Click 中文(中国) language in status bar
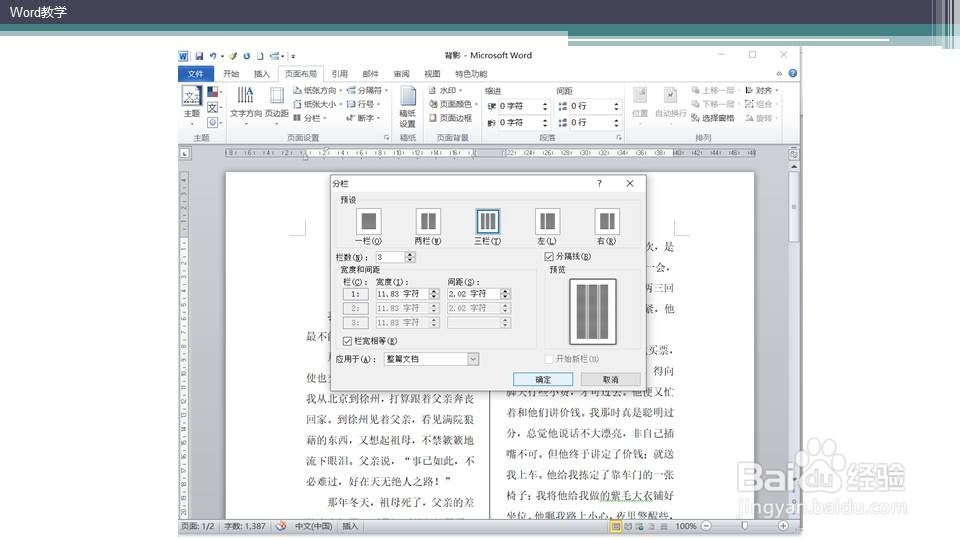This screenshot has width=960, height=540. (313, 526)
